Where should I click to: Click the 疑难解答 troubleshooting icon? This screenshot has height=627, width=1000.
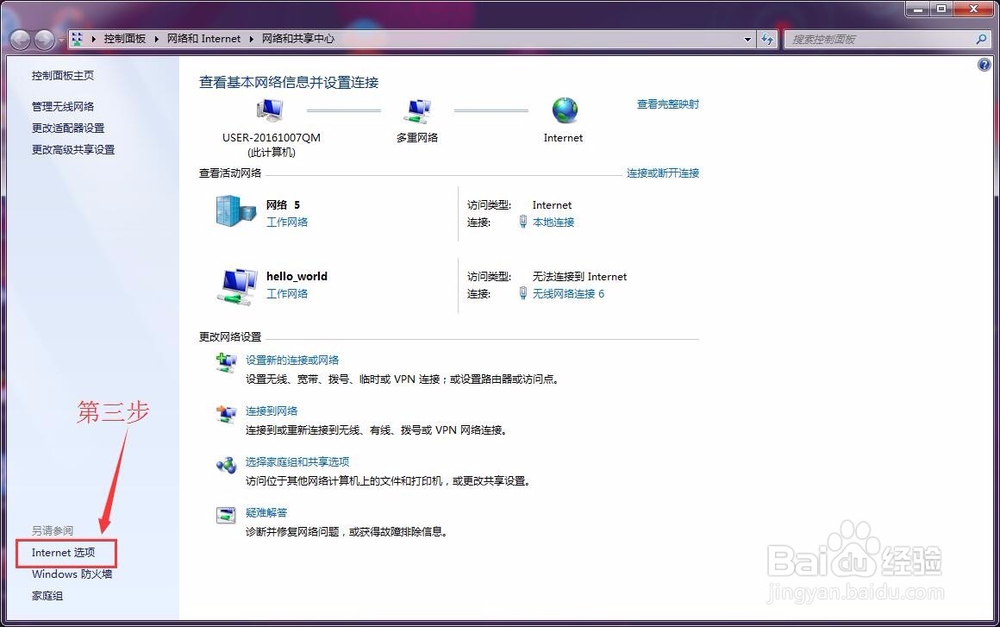point(227,515)
